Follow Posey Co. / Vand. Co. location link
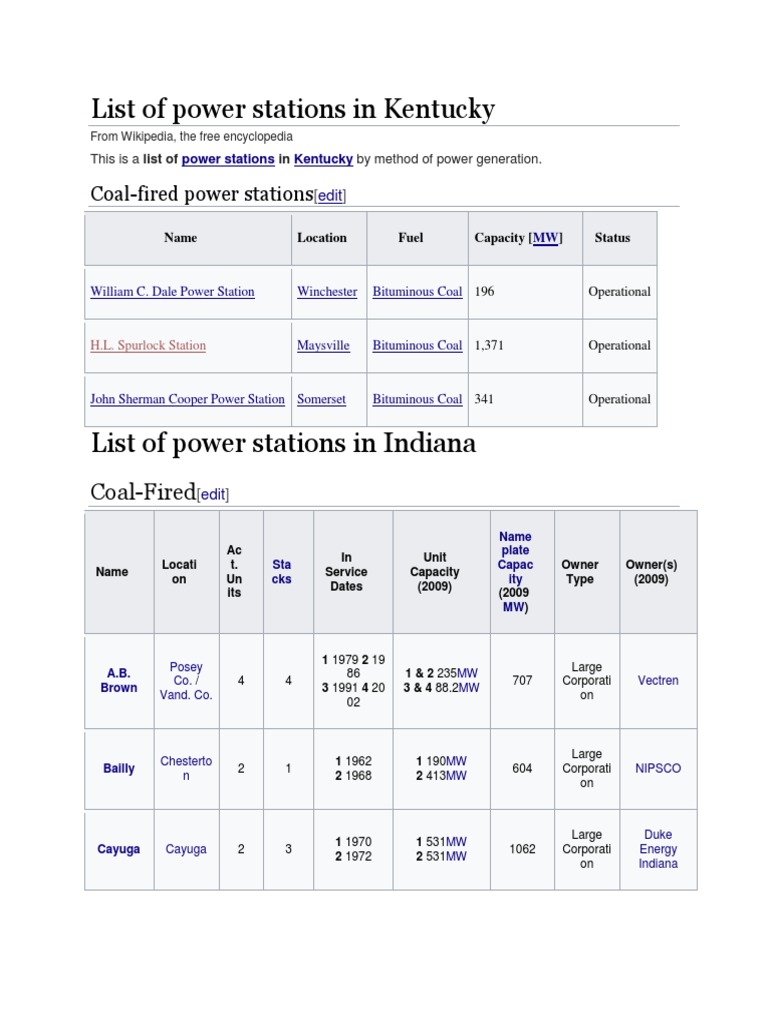 pyautogui.click(x=186, y=681)
